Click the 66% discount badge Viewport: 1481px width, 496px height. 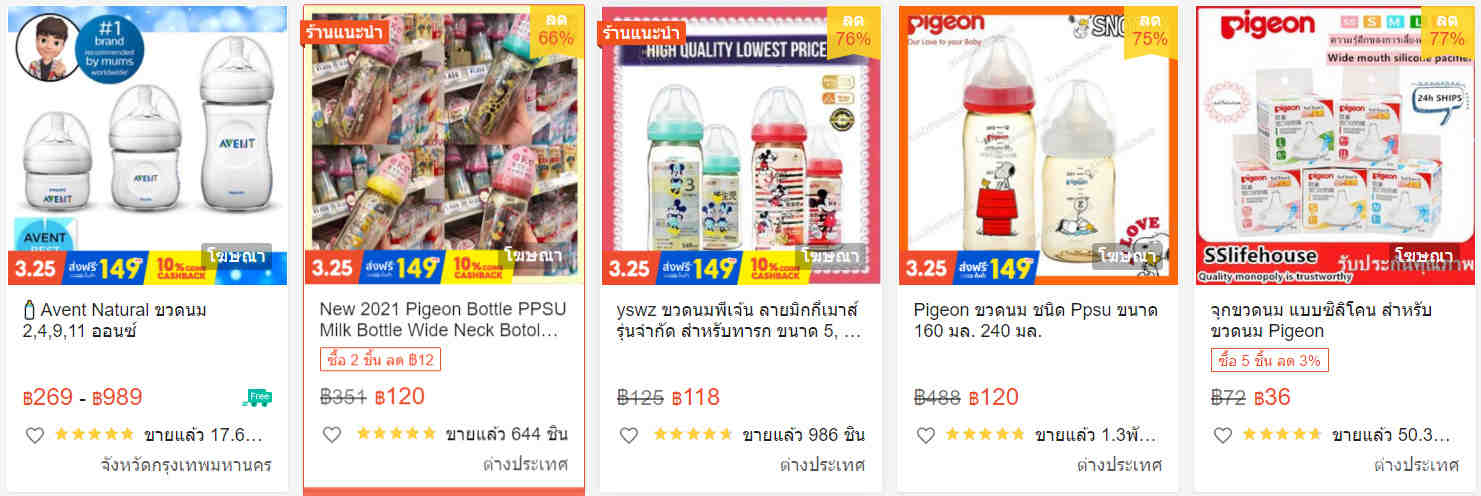click(555, 29)
